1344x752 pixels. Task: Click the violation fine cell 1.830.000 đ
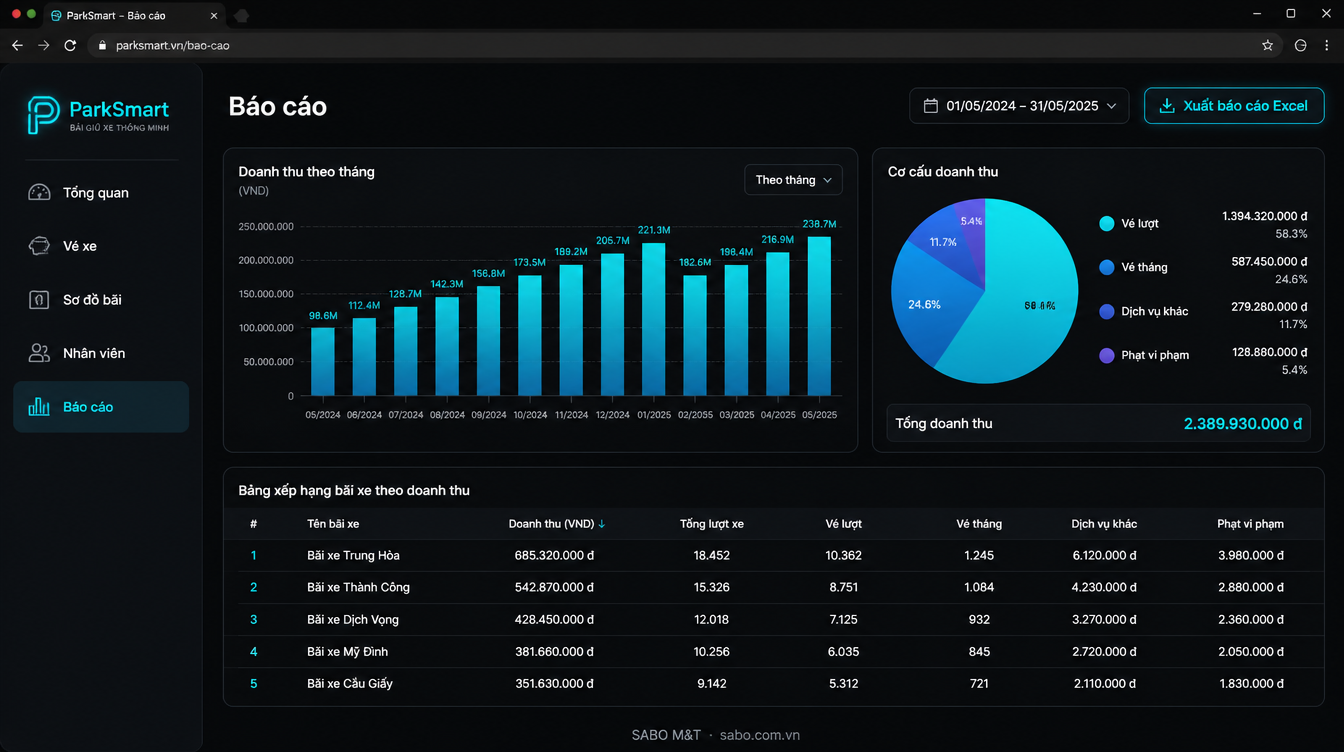point(1251,684)
